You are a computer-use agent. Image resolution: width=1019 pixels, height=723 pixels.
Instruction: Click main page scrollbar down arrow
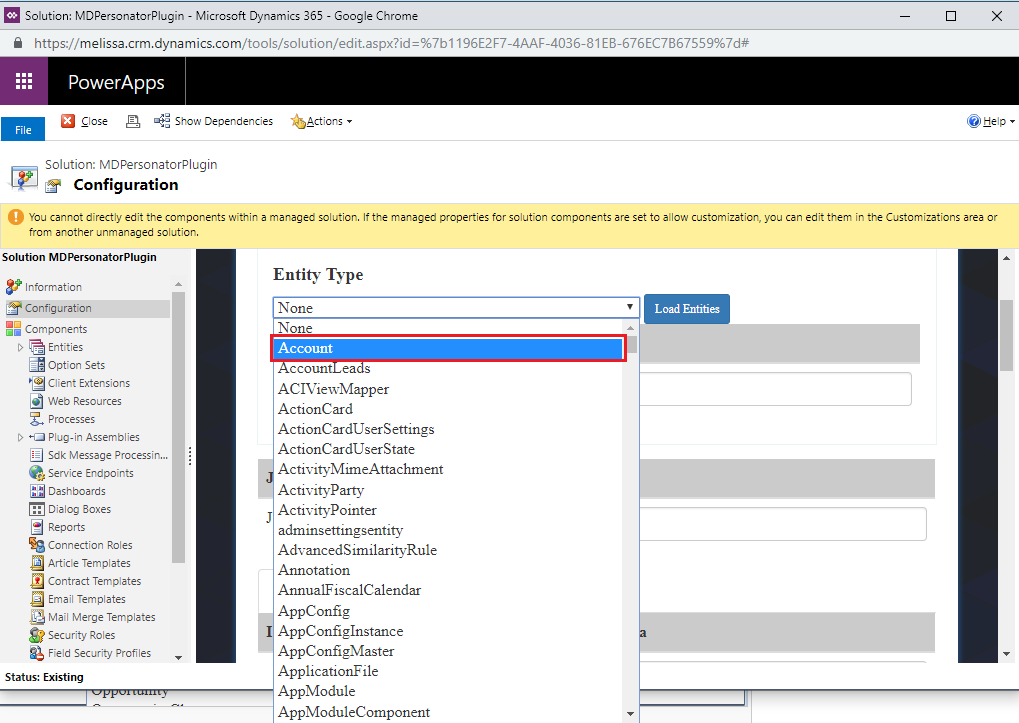click(x=1007, y=653)
